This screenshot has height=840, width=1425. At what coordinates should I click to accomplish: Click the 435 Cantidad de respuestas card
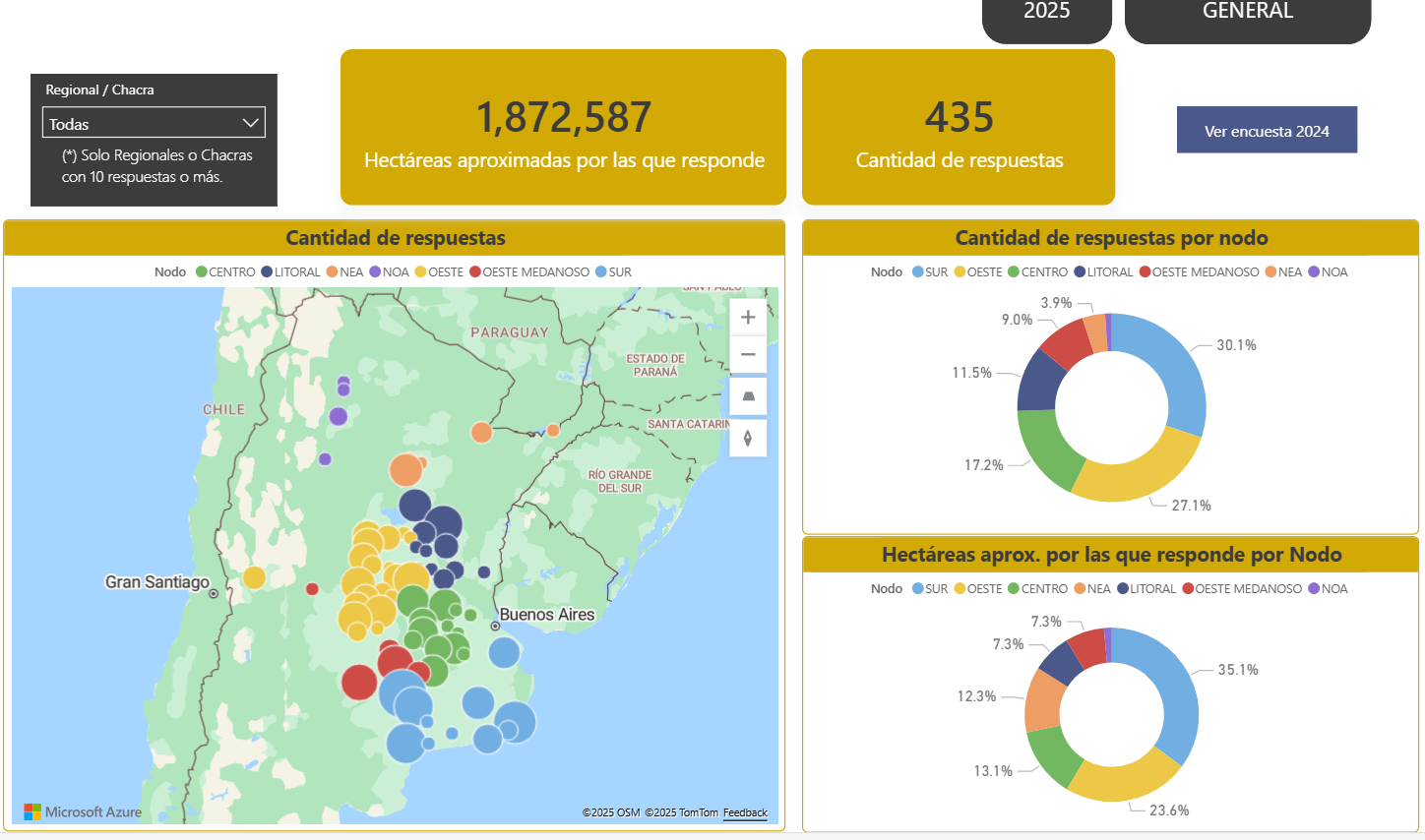[959, 128]
